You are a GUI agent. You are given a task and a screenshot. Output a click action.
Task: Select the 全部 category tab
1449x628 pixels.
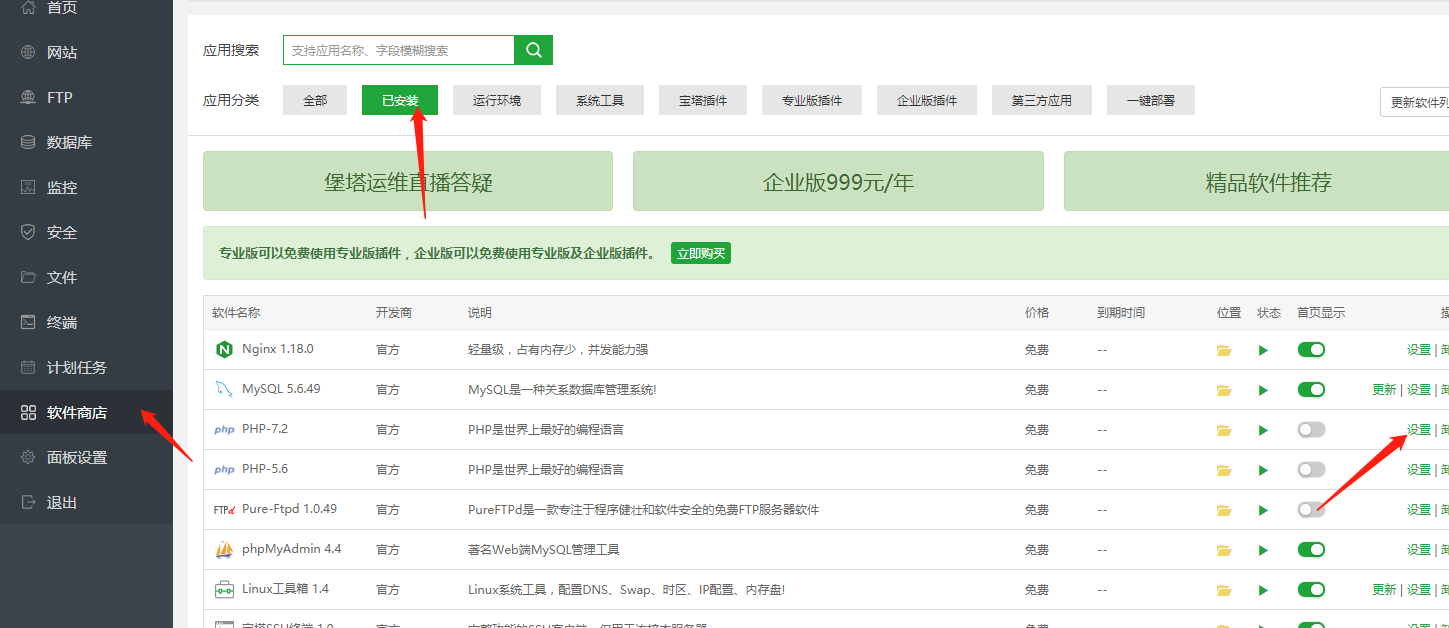click(x=315, y=100)
